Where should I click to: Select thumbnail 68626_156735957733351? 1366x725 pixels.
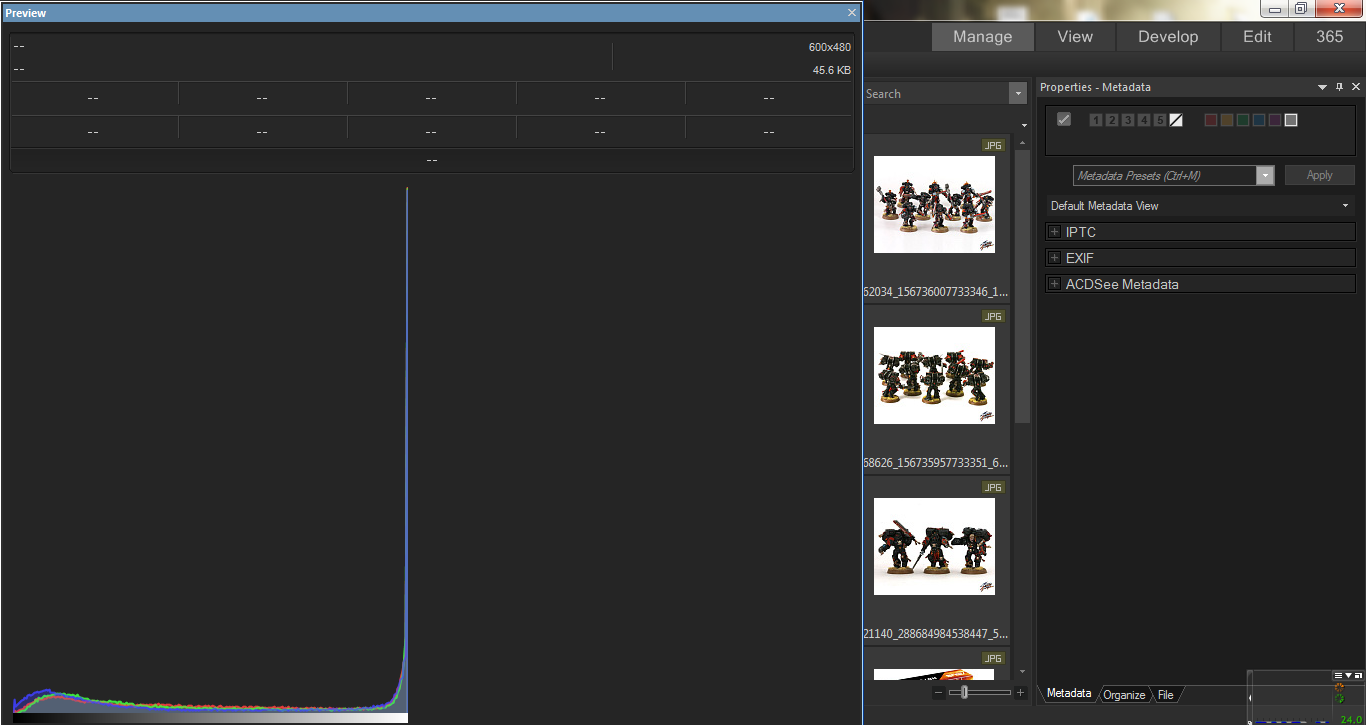point(934,375)
